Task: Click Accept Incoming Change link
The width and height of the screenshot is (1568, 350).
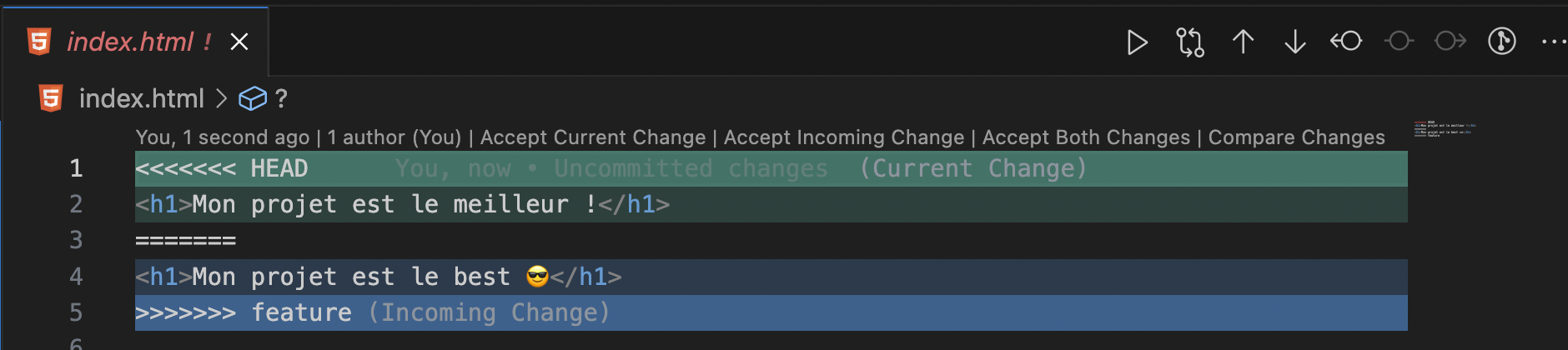Action: coord(844,137)
